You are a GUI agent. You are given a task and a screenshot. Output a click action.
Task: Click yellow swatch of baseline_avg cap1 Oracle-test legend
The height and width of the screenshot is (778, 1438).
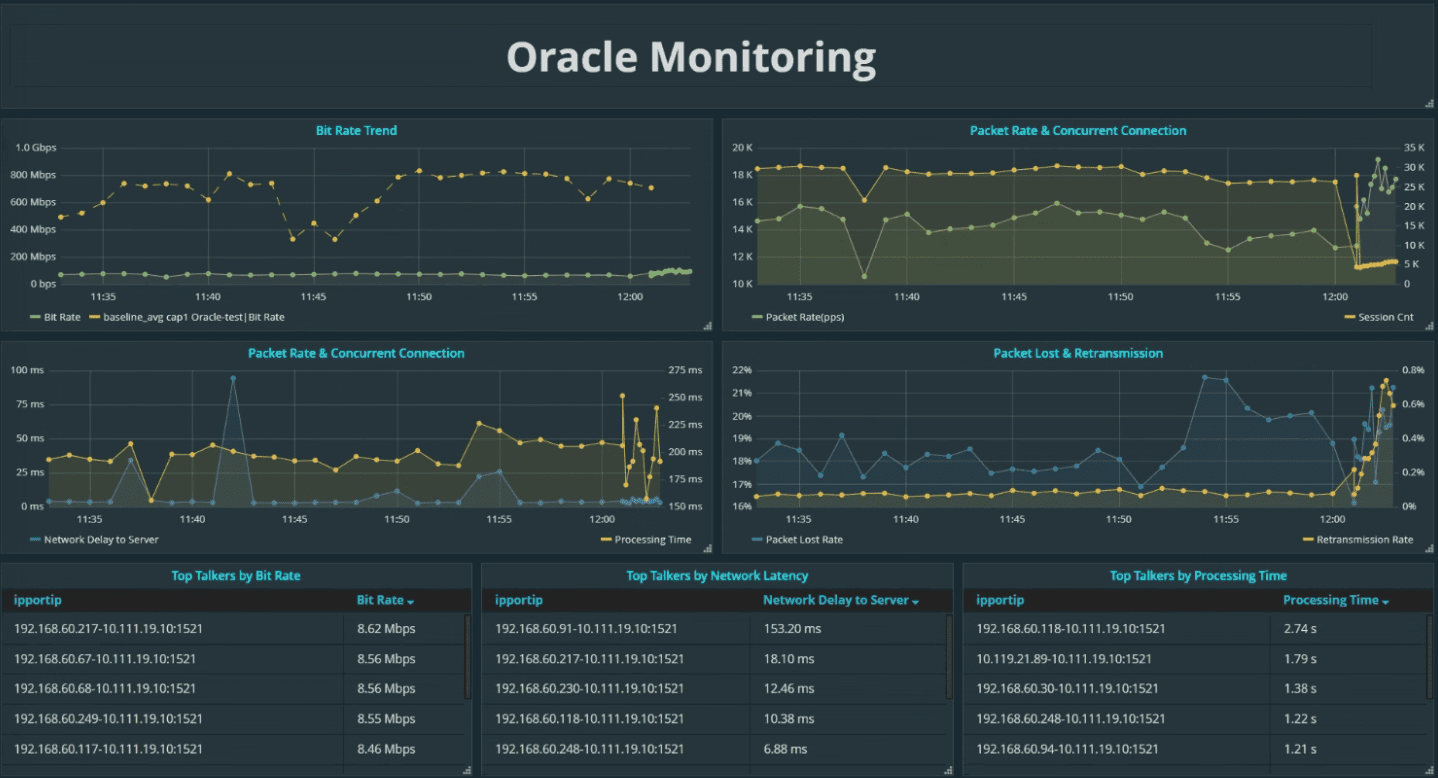[95, 317]
